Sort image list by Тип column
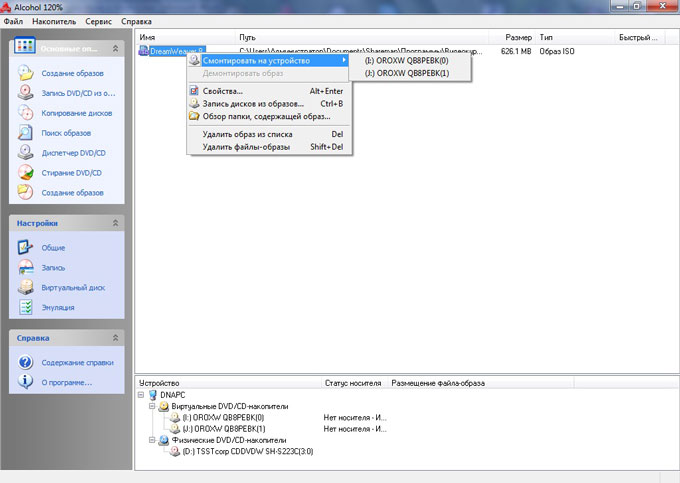The height and width of the screenshot is (483, 680). point(575,37)
